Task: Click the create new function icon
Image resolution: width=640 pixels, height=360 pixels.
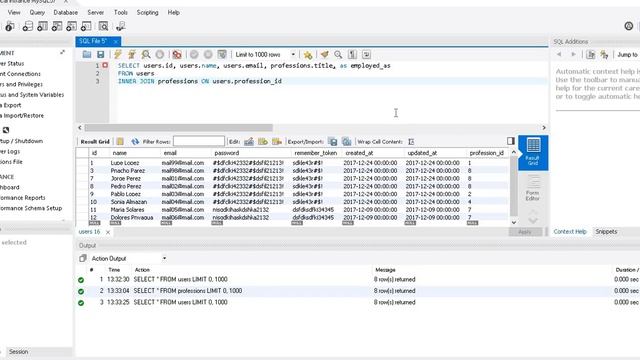Action: pos(86,27)
